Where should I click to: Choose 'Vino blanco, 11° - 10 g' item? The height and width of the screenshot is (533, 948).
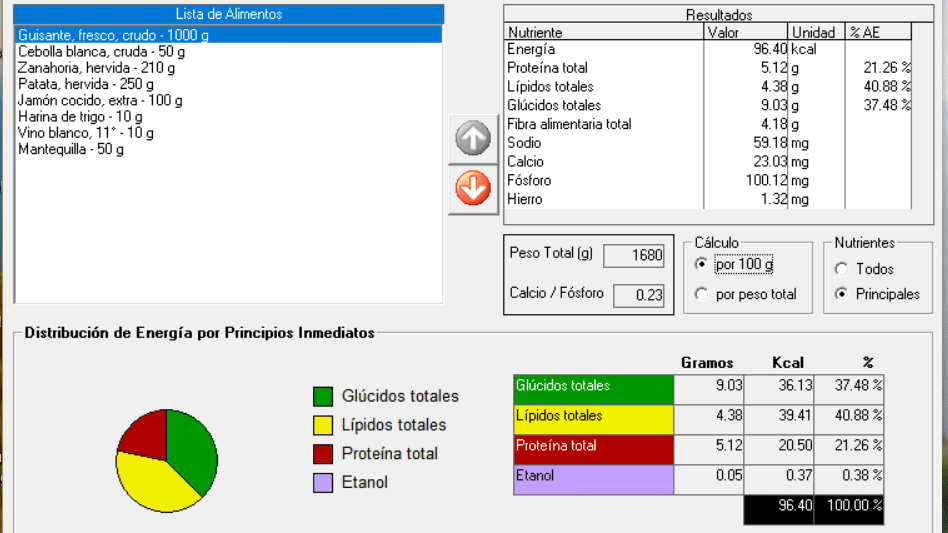click(x=86, y=133)
